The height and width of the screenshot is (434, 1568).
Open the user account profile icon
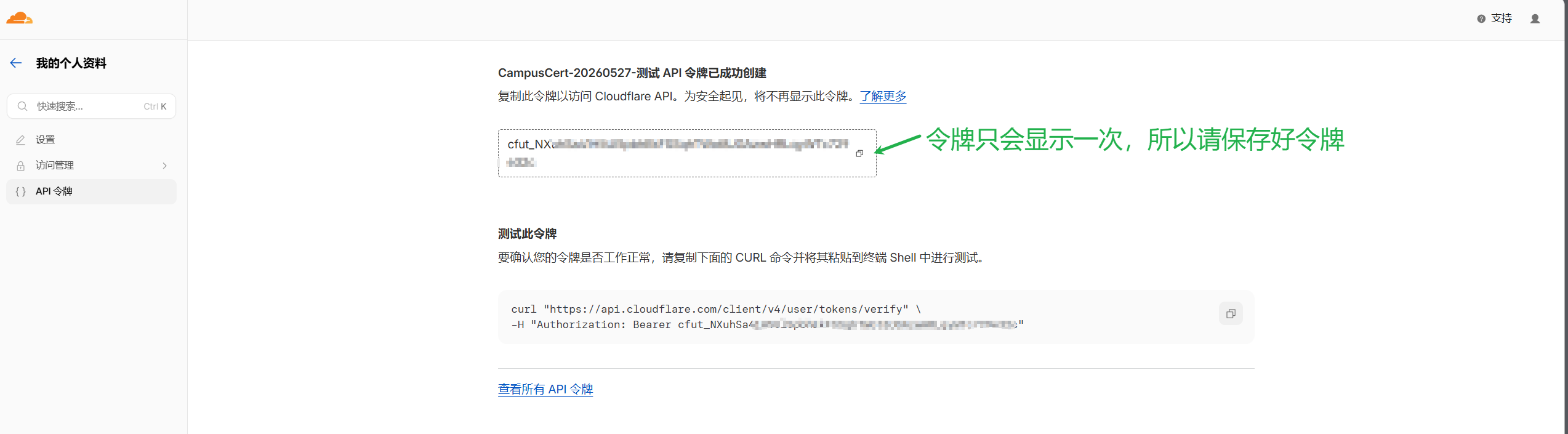pyautogui.click(x=1535, y=19)
